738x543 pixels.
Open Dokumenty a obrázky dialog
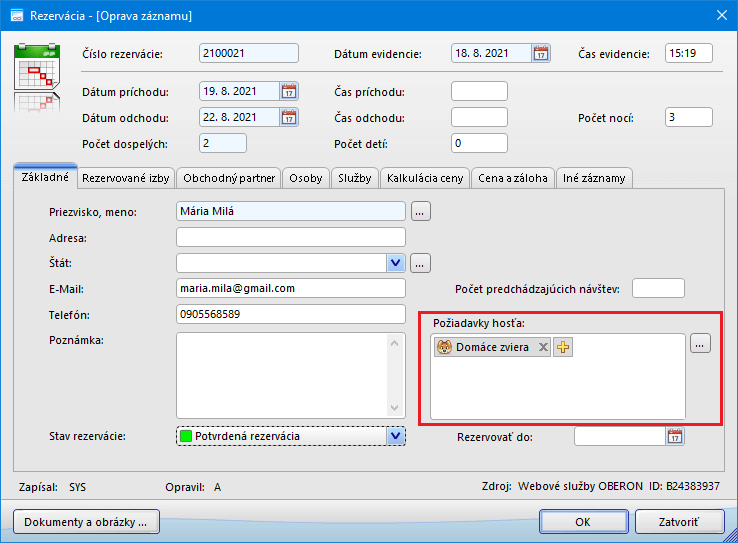tap(85, 521)
